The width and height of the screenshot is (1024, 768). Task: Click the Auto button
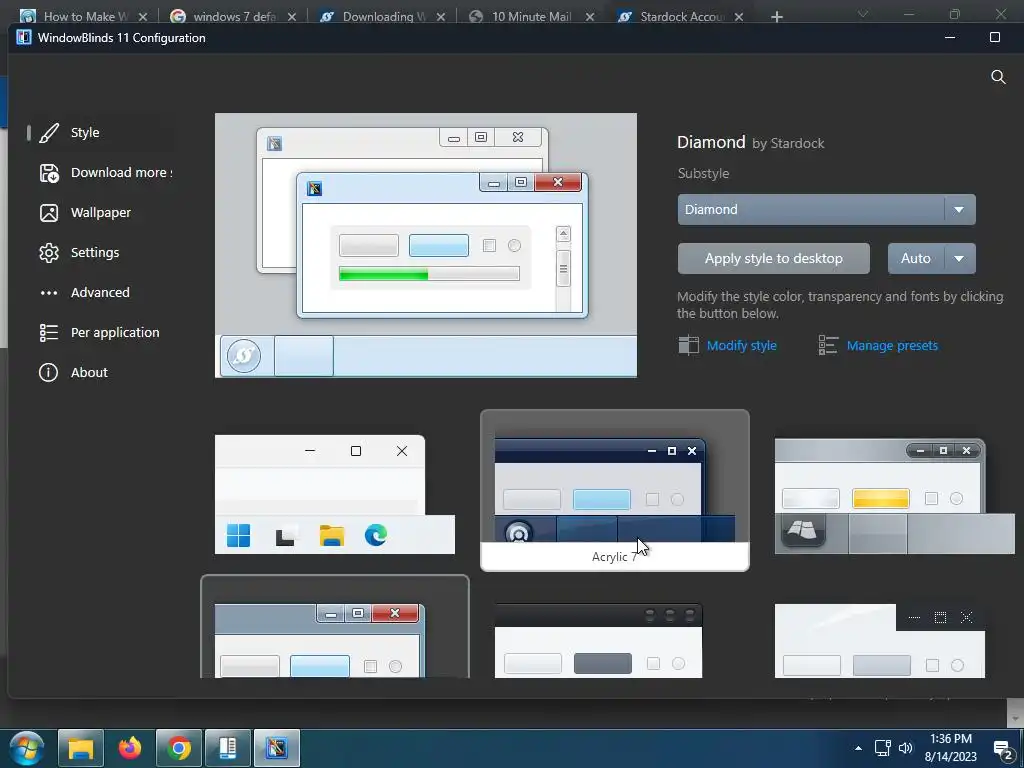(x=916, y=259)
